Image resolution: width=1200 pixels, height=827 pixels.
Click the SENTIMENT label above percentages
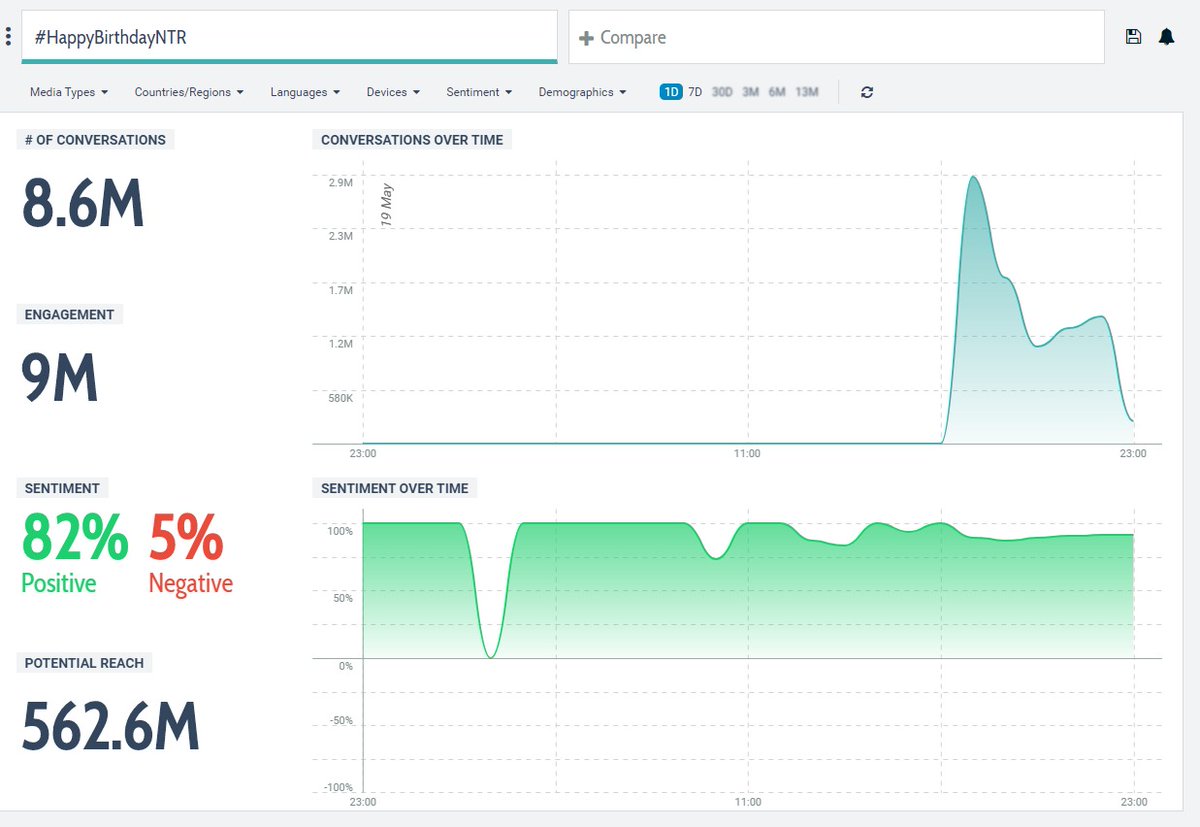62,488
